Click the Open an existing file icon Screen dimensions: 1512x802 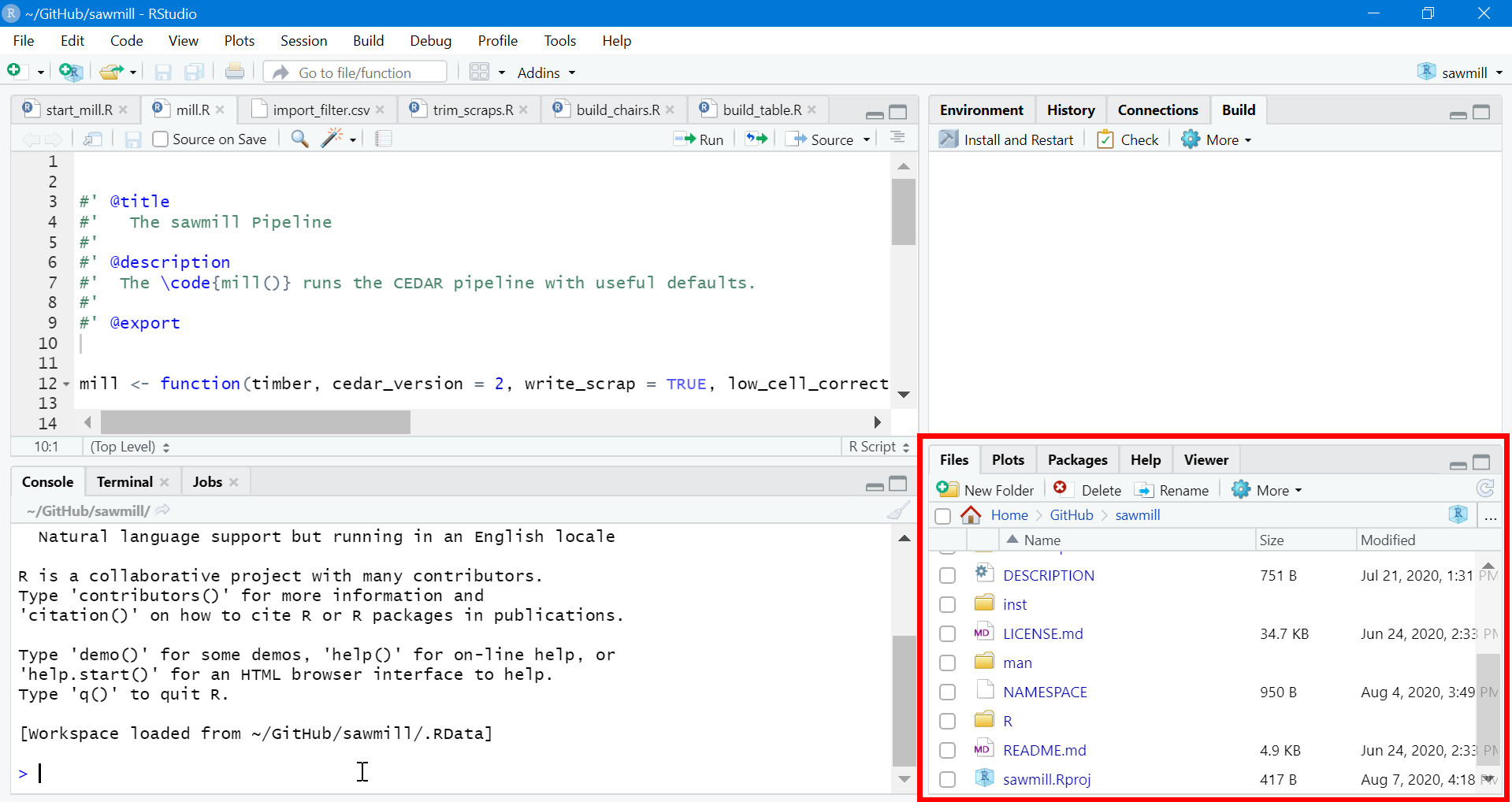point(112,72)
